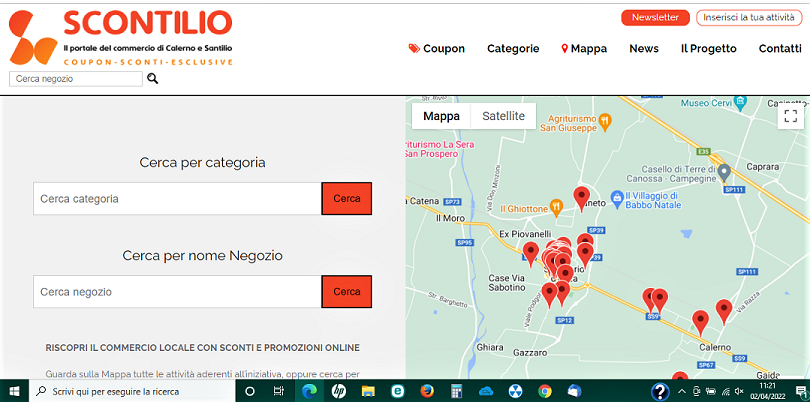Focus the header Cerca negozio field
The height and width of the screenshot is (402, 810).
point(76,79)
